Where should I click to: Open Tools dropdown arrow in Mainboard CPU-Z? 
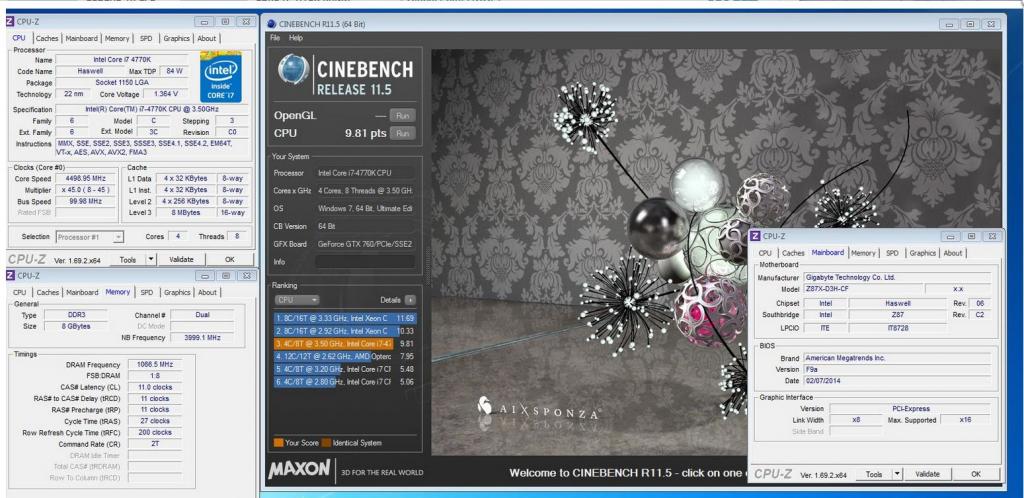click(897, 475)
